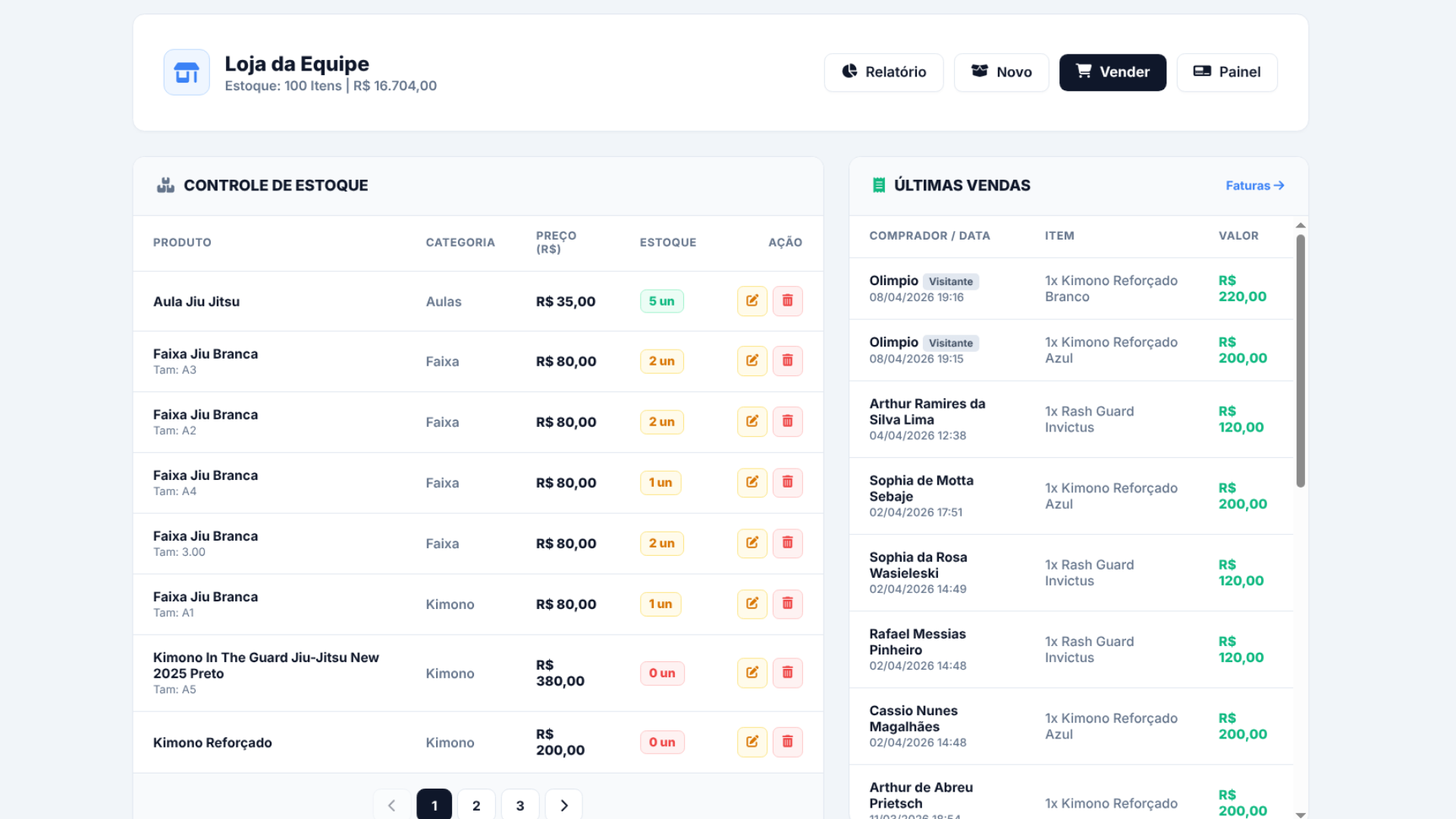The image size is (1456, 819).
Task: Delete the Aula Jiu Jitsu product
Action: (788, 301)
